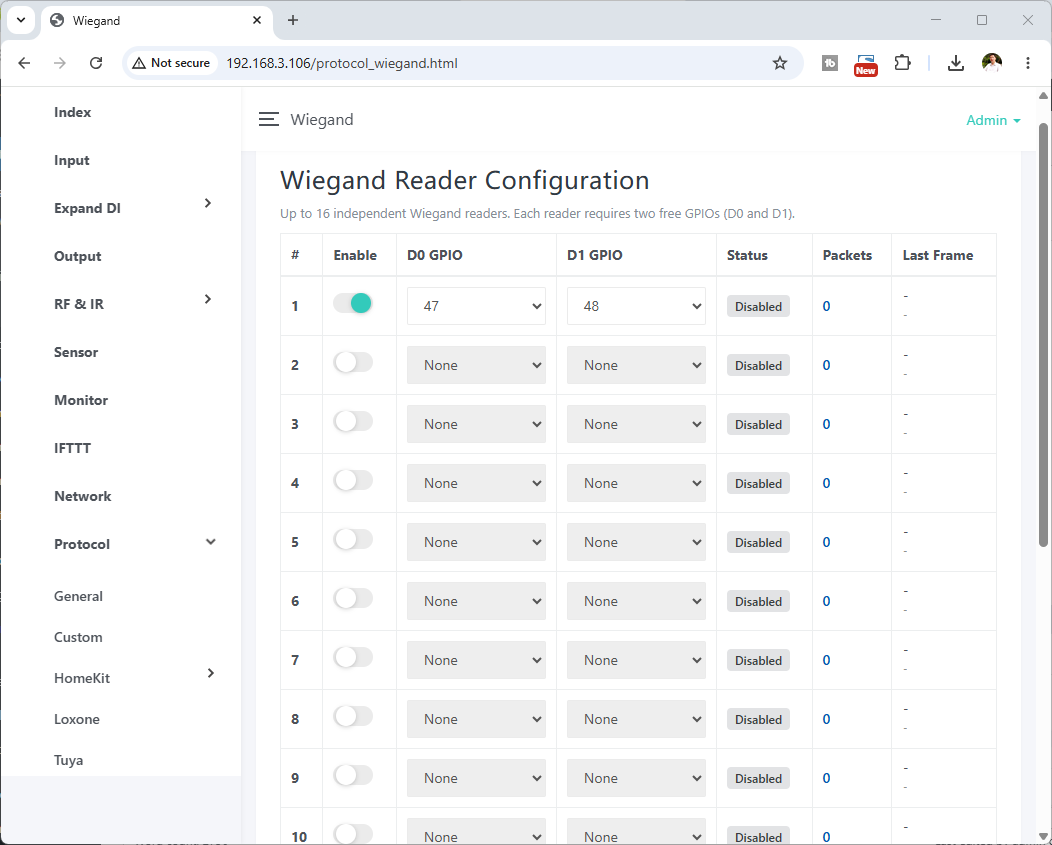The width and height of the screenshot is (1052, 845).
Task: Open the Admin dropdown menu
Action: coord(993,120)
